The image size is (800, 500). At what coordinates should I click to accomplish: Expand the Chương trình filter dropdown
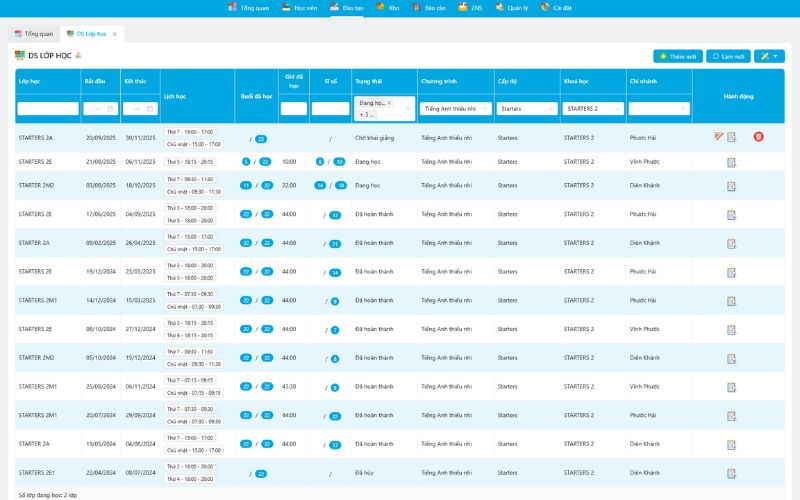click(456, 108)
